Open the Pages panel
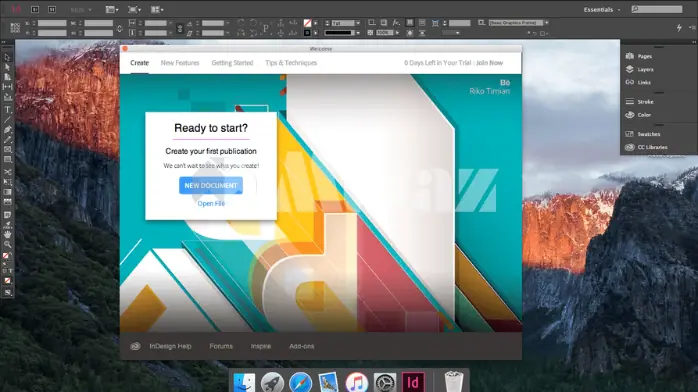This screenshot has height=392, width=698. coord(639,56)
